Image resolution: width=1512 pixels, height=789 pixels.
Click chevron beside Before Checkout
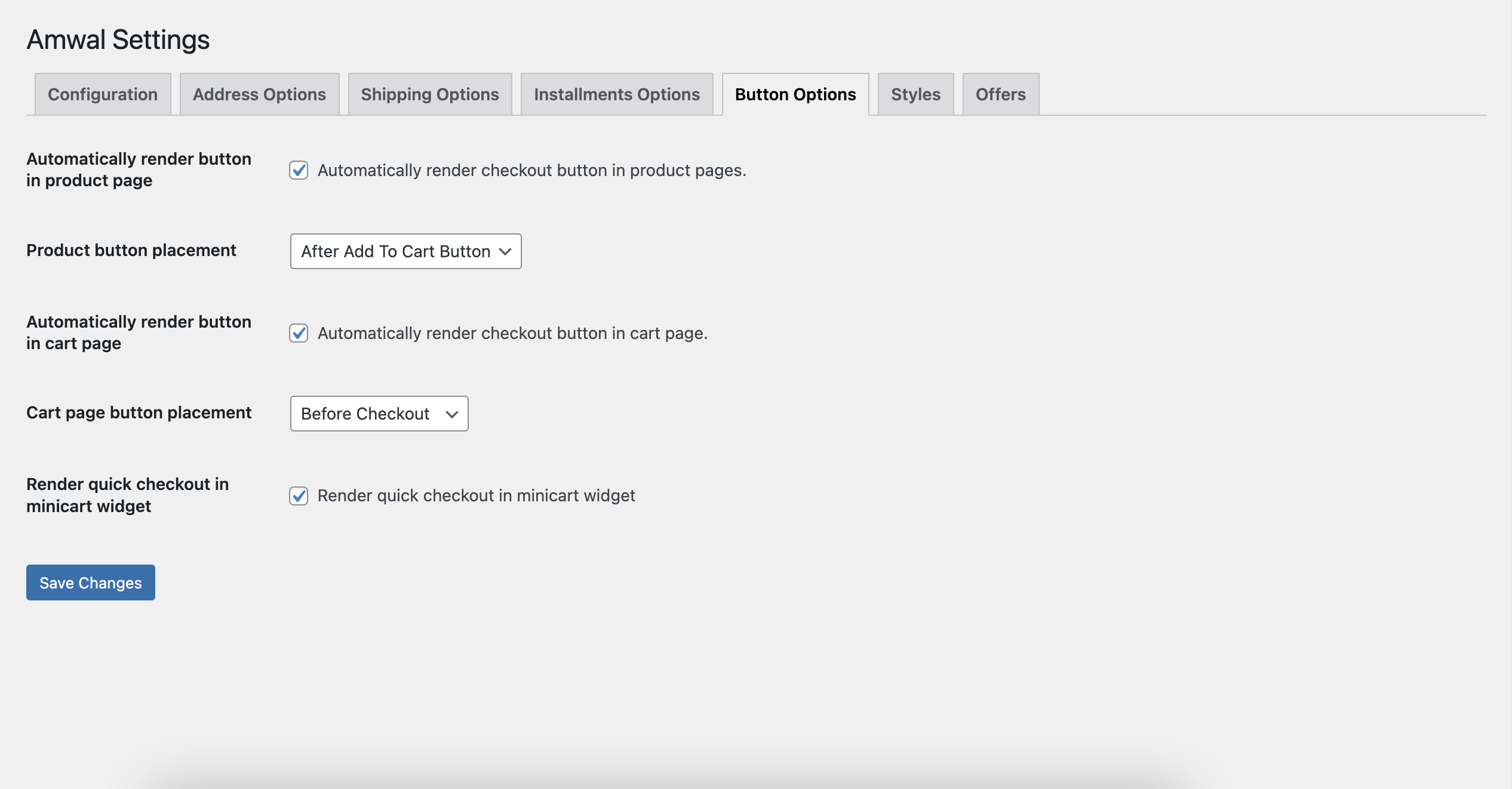(x=452, y=414)
